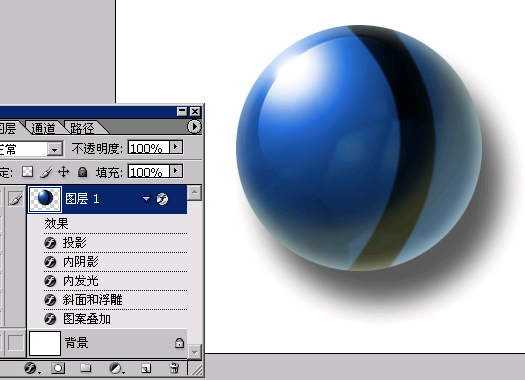Enable lock transparent pixels

coord(27,172)
